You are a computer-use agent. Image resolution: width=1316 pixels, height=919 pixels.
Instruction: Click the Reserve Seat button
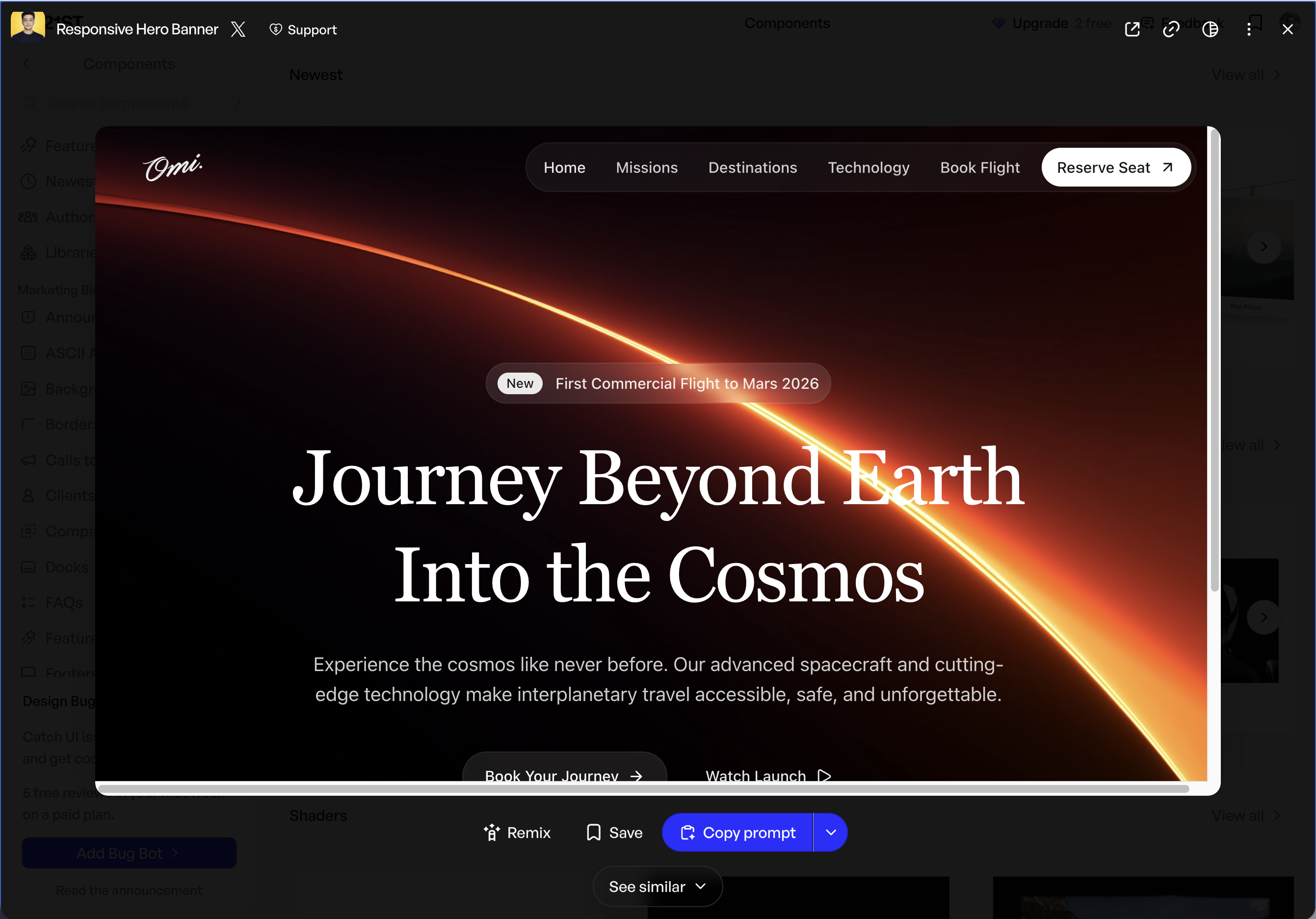pos(1115,167)
